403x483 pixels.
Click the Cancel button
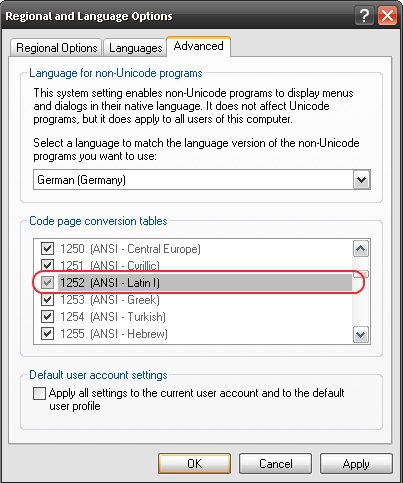[x=276, y=464]
